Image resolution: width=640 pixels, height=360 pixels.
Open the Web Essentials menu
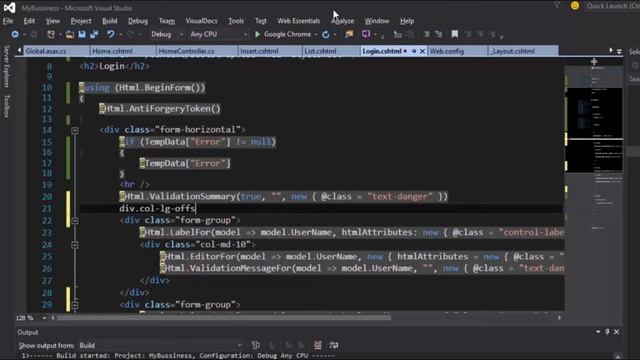coord(299,21)
